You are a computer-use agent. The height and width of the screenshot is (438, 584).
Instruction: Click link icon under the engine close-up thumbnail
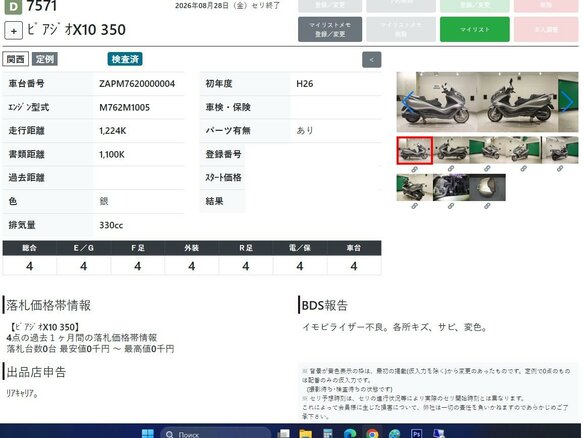pyautogui.click(x=451, y=206)
